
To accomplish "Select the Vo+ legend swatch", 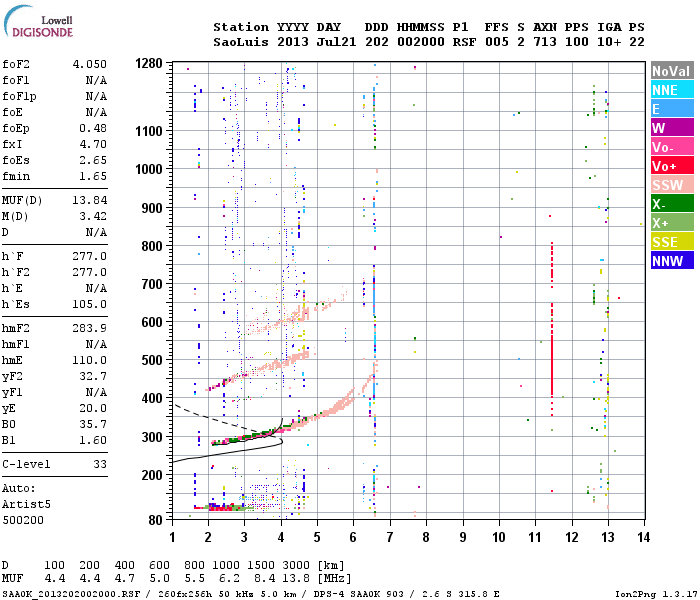I will pyautogui.click(x=672, y=166).
